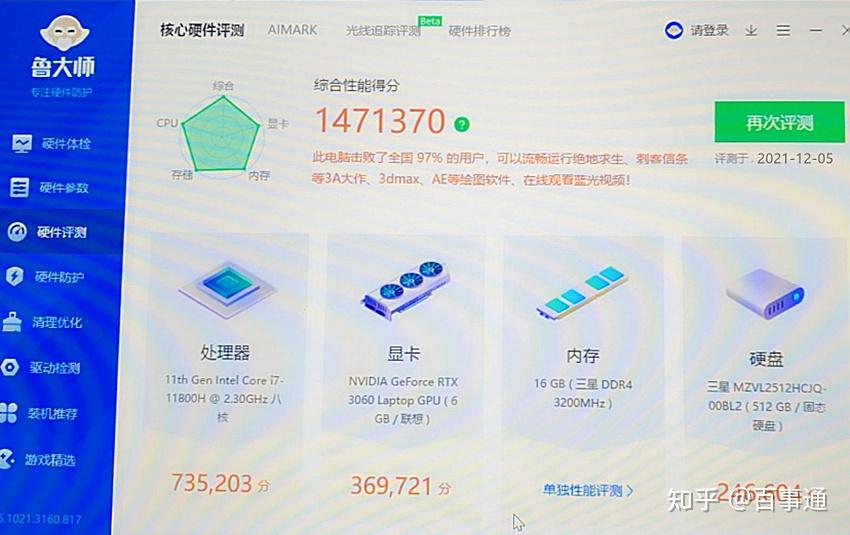Click the Beta badge on ray tracing tab
850x535 pixels.
pyautogui.click(x=430, y=21)
